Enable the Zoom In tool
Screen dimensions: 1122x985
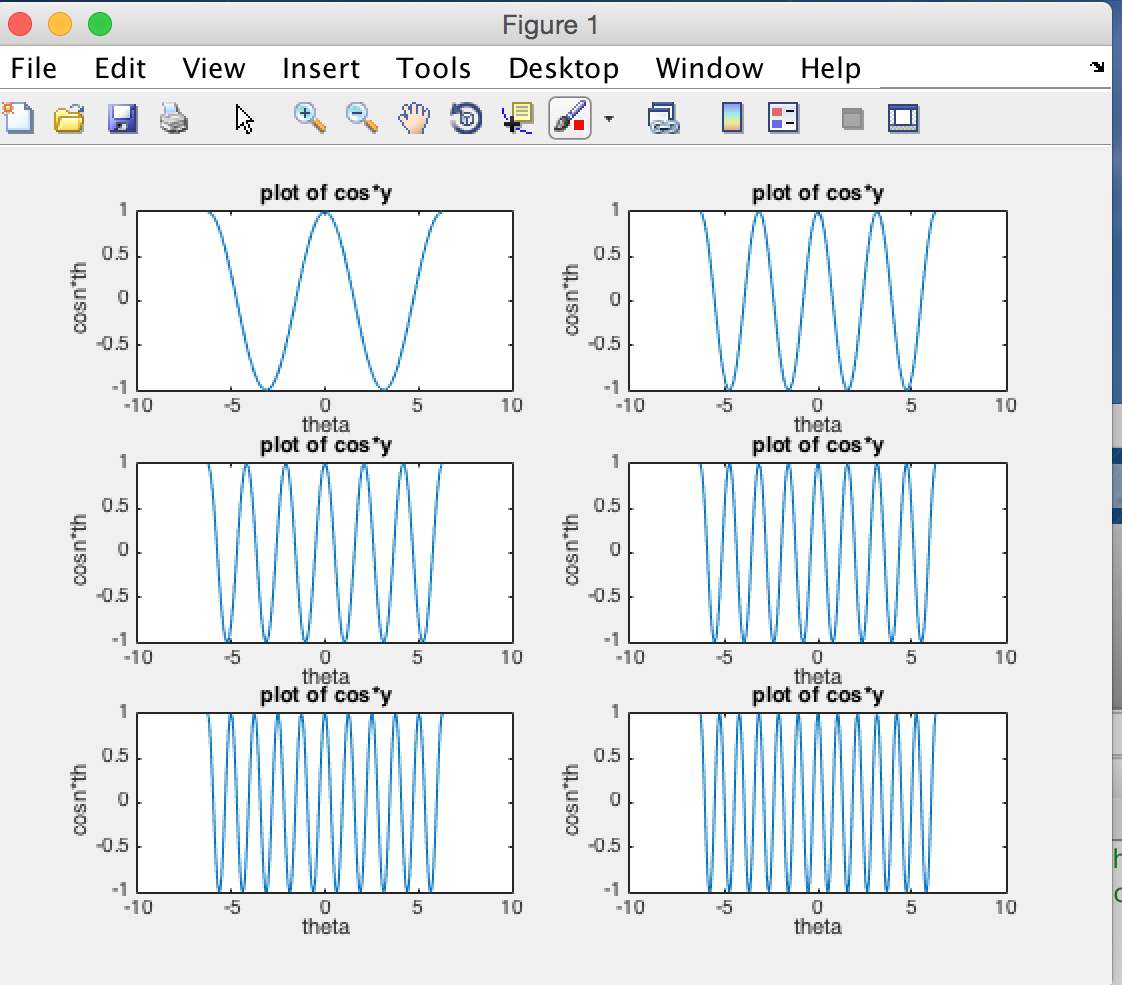click(x=310, y=119)
